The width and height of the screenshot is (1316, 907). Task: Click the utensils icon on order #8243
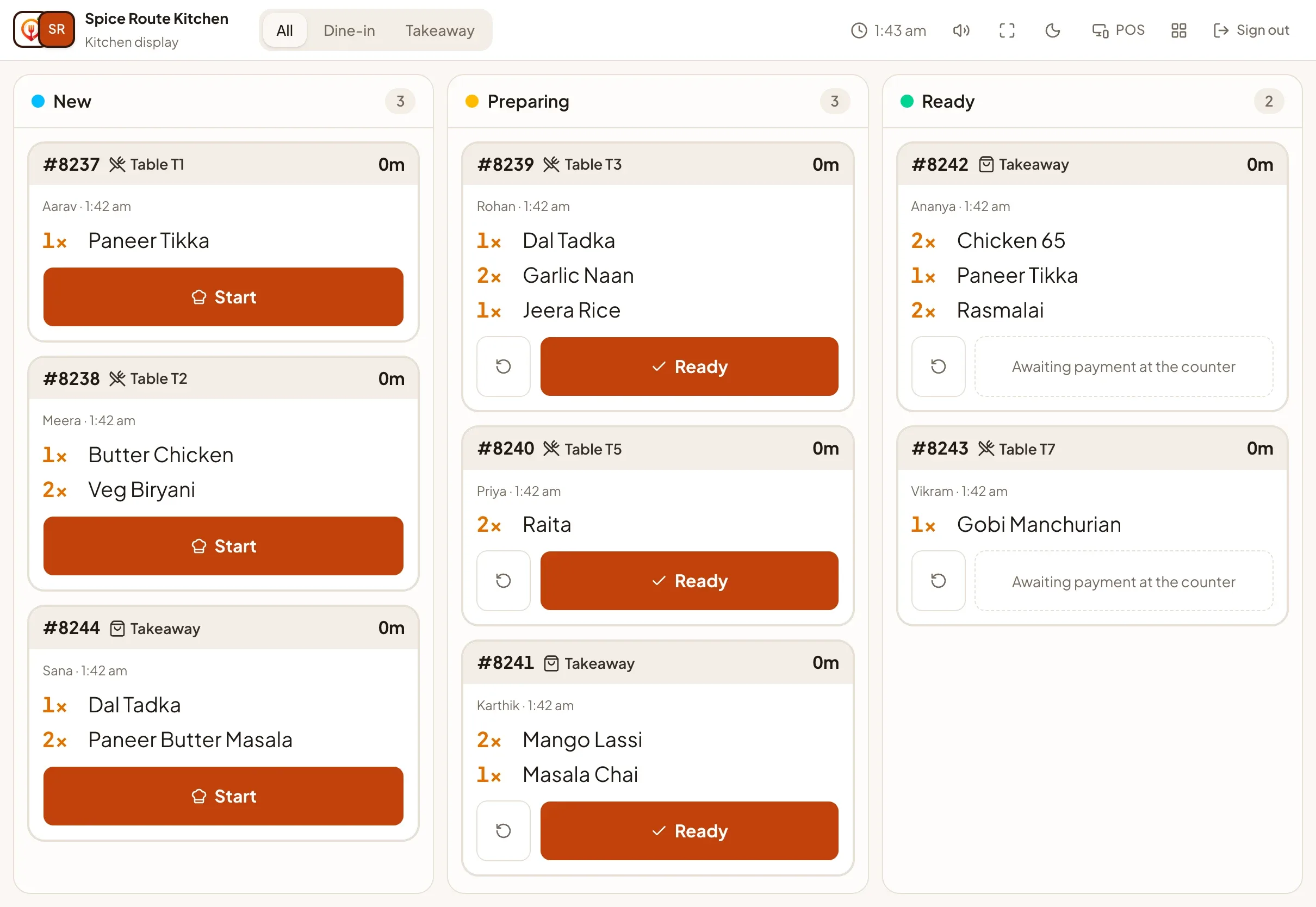(986, 449)
